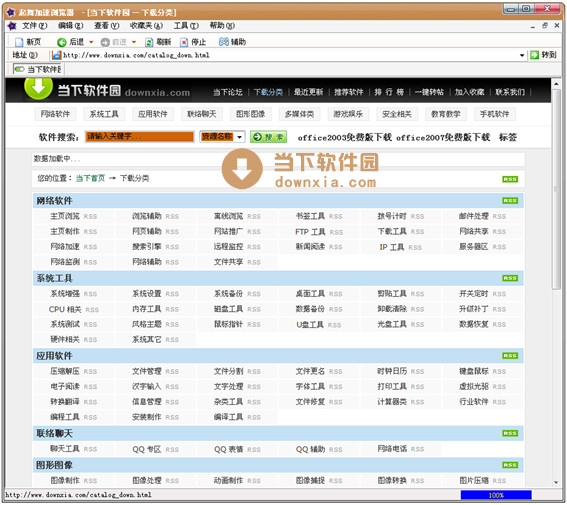Click the page icon in the address bar
The height and width of the screenshot is (505, 567).
[56, 55]
